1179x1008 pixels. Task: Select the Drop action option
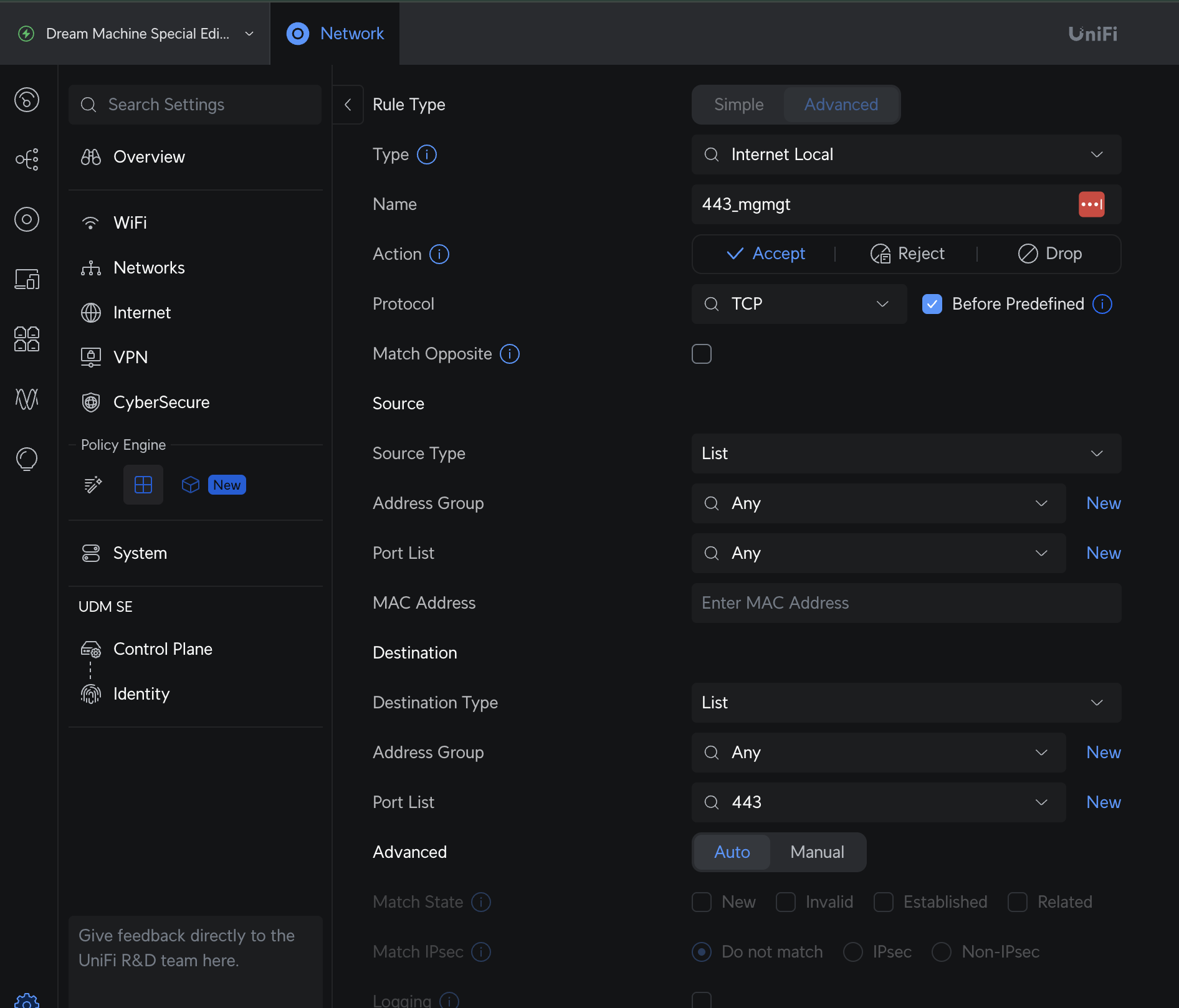point(1050,254)
